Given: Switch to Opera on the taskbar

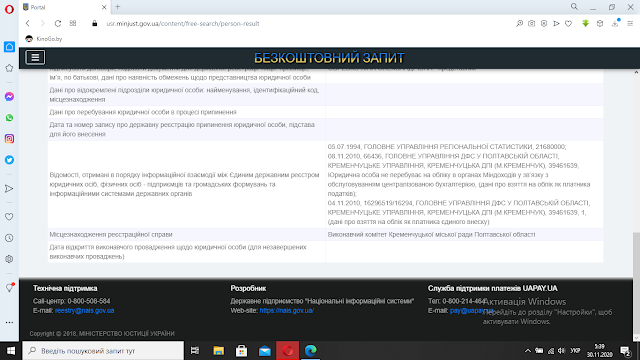Looking at the screenshot, I should (x=287, y=351).
